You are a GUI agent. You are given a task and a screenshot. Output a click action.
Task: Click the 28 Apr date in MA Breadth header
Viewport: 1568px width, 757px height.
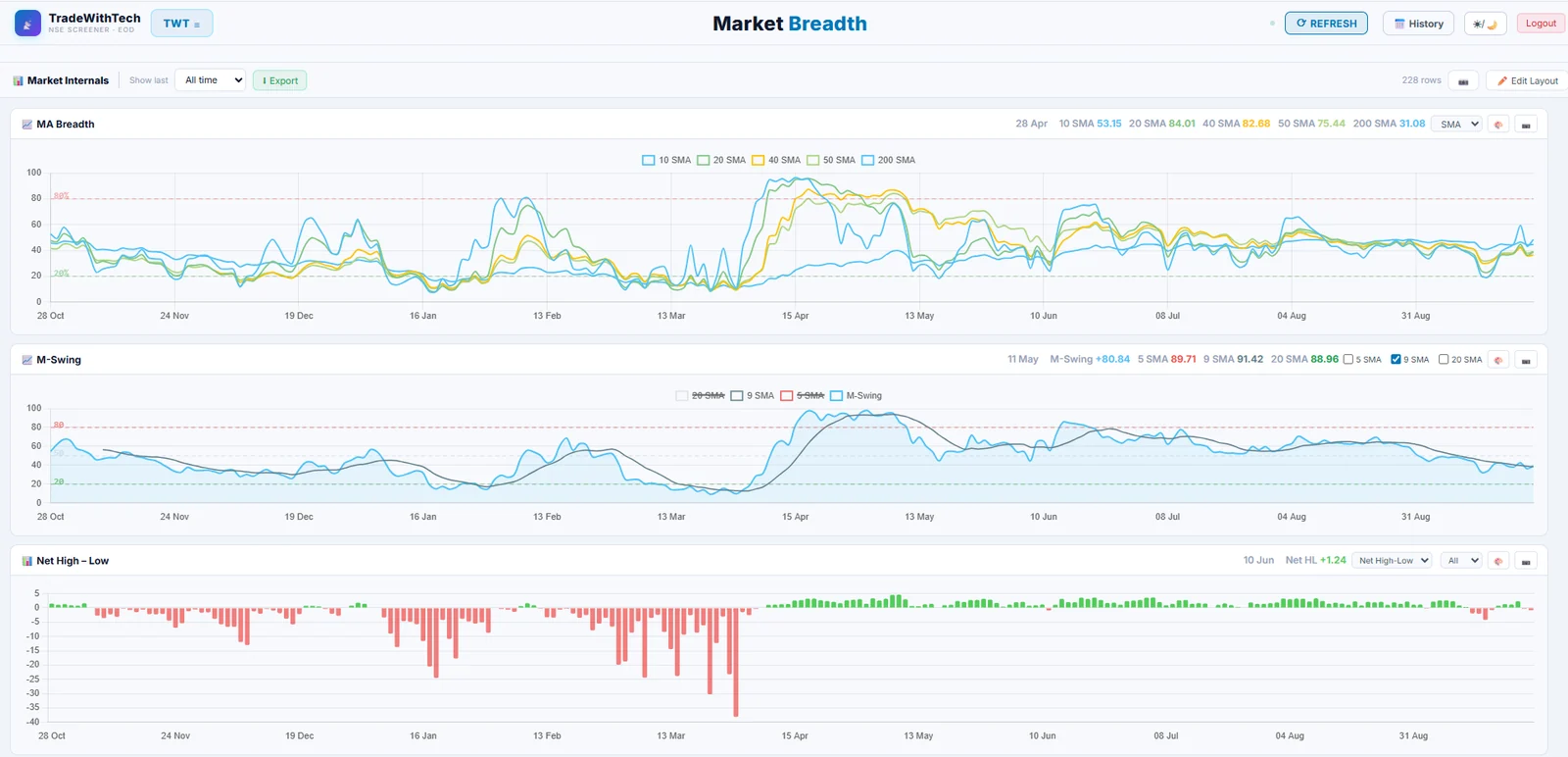1031,124
